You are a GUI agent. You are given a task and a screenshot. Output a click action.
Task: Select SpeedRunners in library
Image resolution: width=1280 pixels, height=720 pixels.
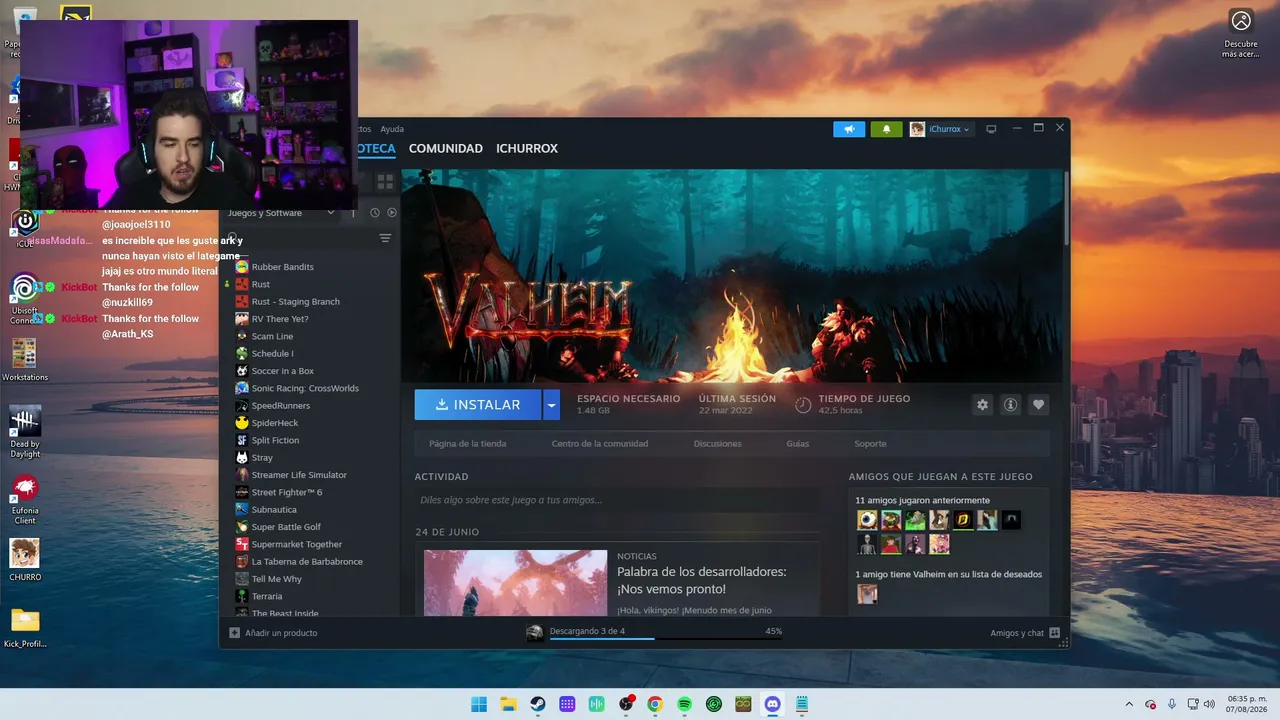click(x=281, y=406)
